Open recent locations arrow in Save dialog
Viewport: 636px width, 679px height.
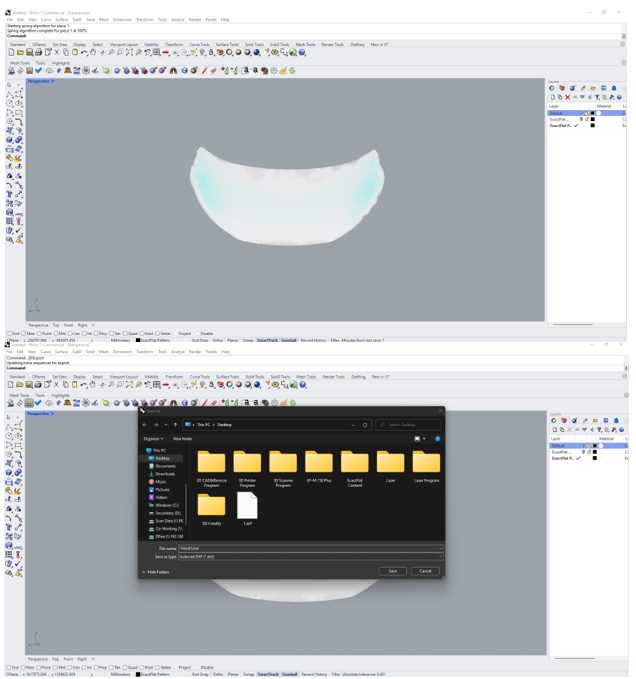[166, 425]
